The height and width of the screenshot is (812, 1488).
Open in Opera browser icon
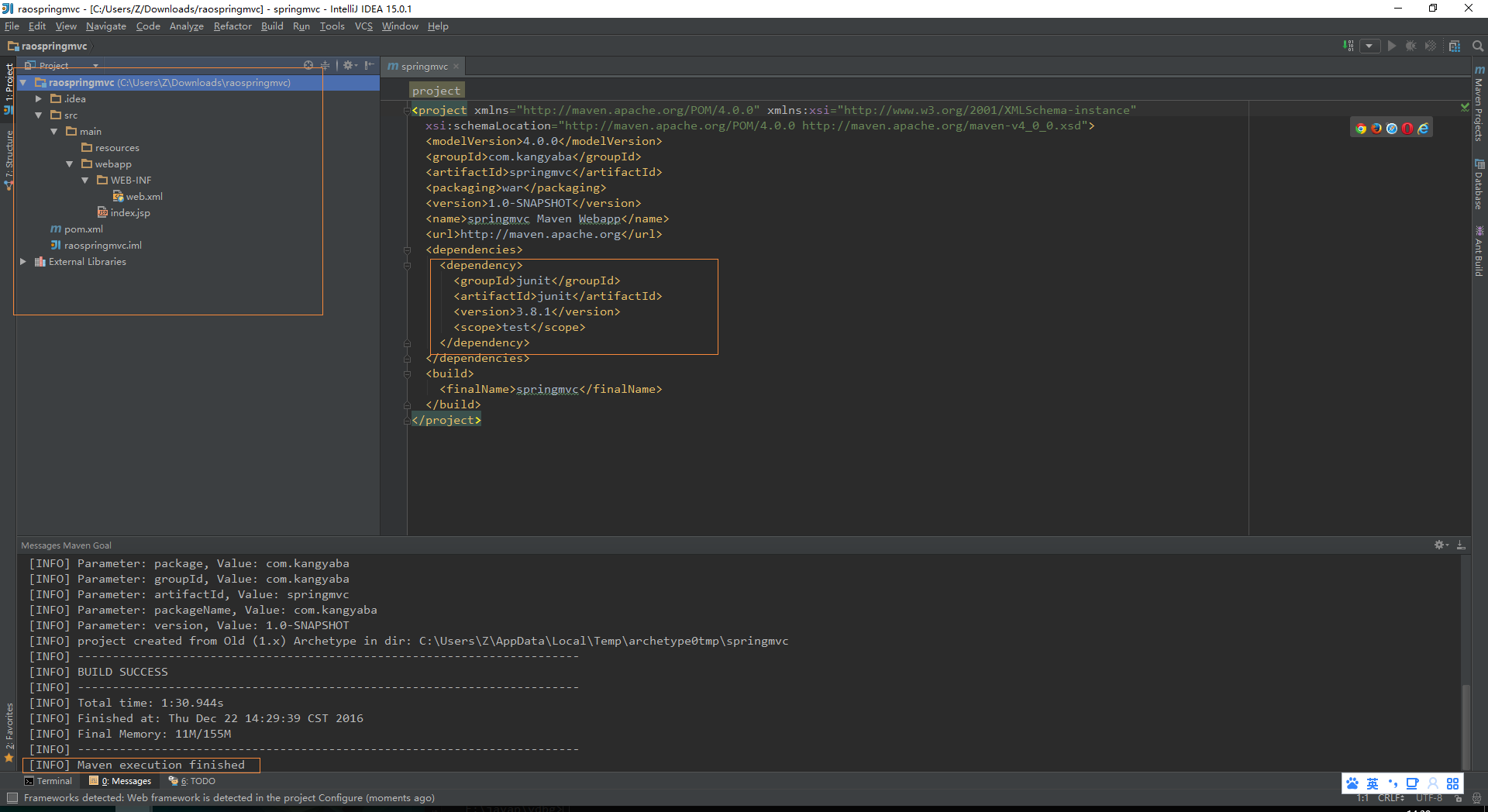pos(1407,129)
